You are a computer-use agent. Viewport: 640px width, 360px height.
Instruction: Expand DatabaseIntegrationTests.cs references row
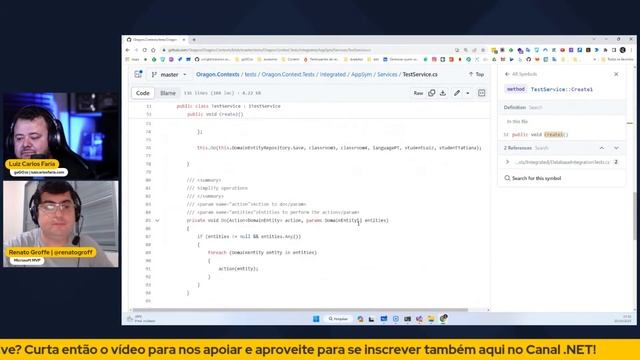562,162
